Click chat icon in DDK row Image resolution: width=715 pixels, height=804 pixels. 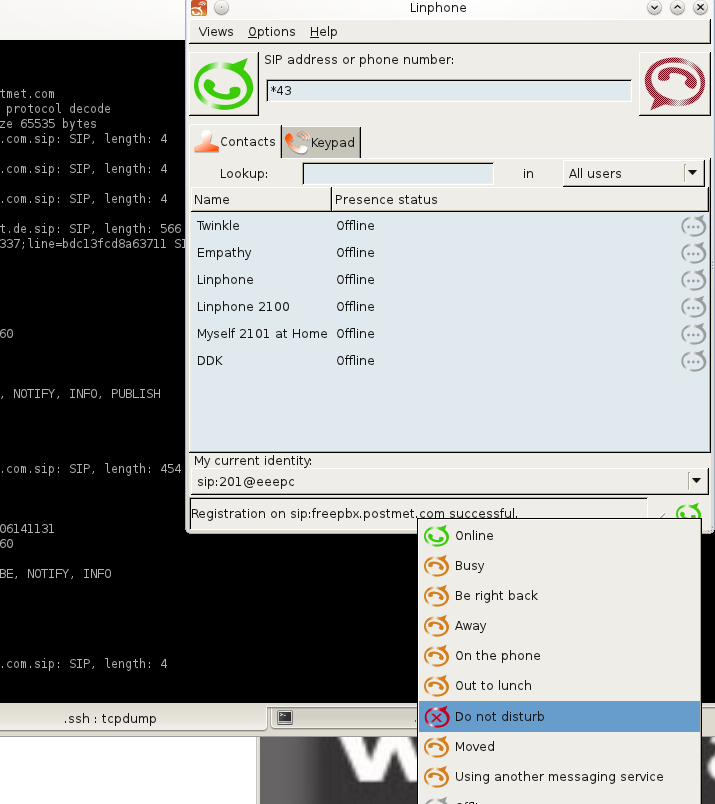coord(693,361)
